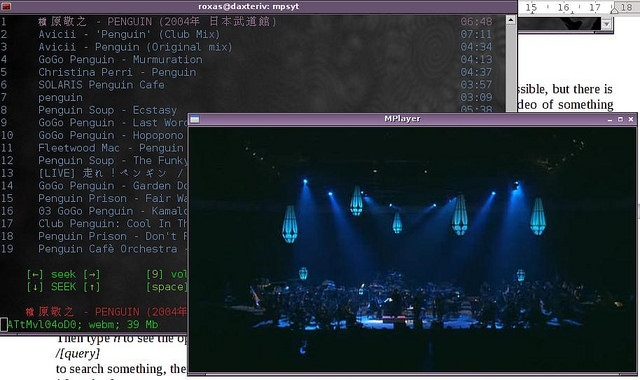Select GoGo Penguin - Murmuration track

120,60
